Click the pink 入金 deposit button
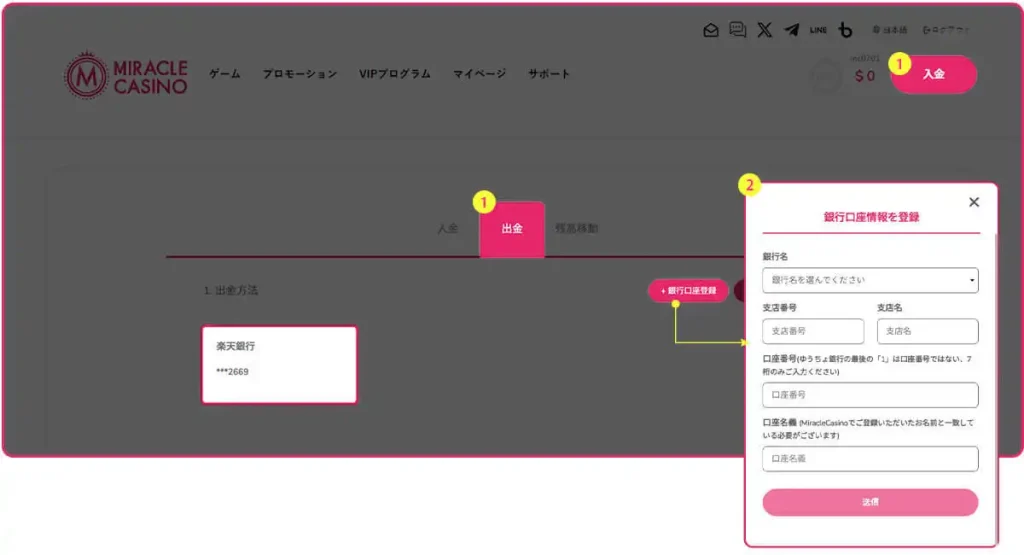1024x555 pixels. tap(934, 74)
